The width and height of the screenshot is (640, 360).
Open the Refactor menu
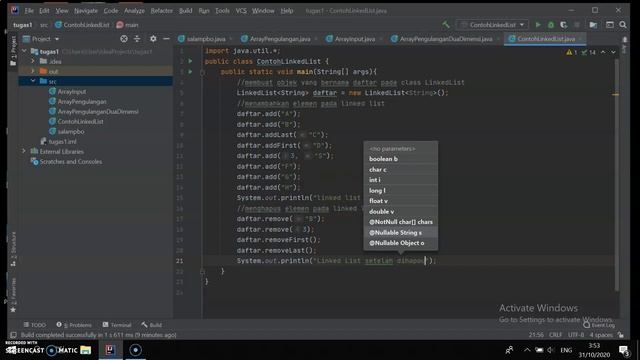[162, 11]
